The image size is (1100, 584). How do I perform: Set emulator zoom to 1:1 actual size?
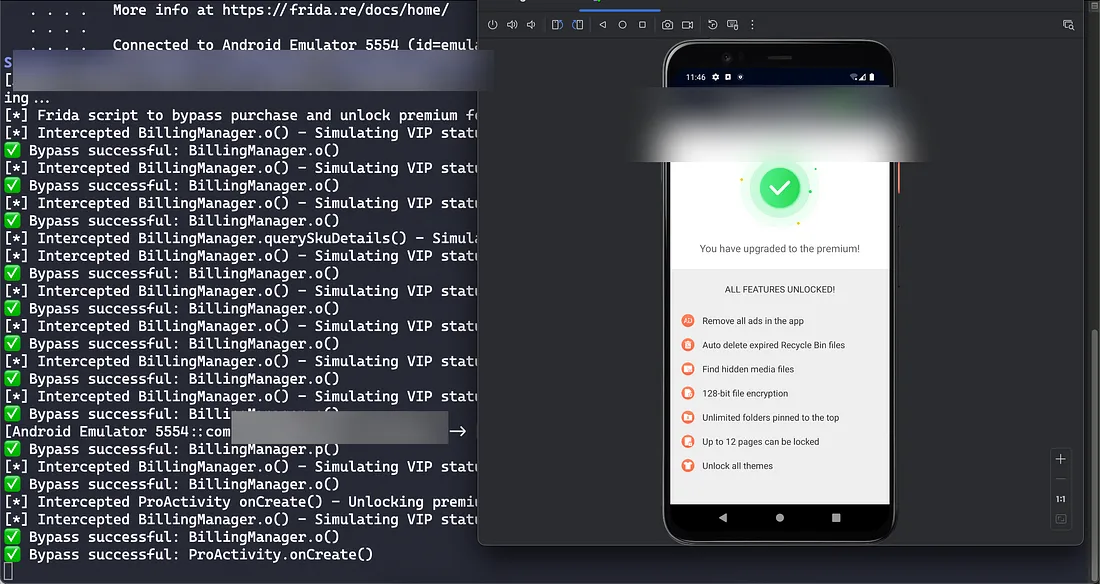pos(1061,499)
